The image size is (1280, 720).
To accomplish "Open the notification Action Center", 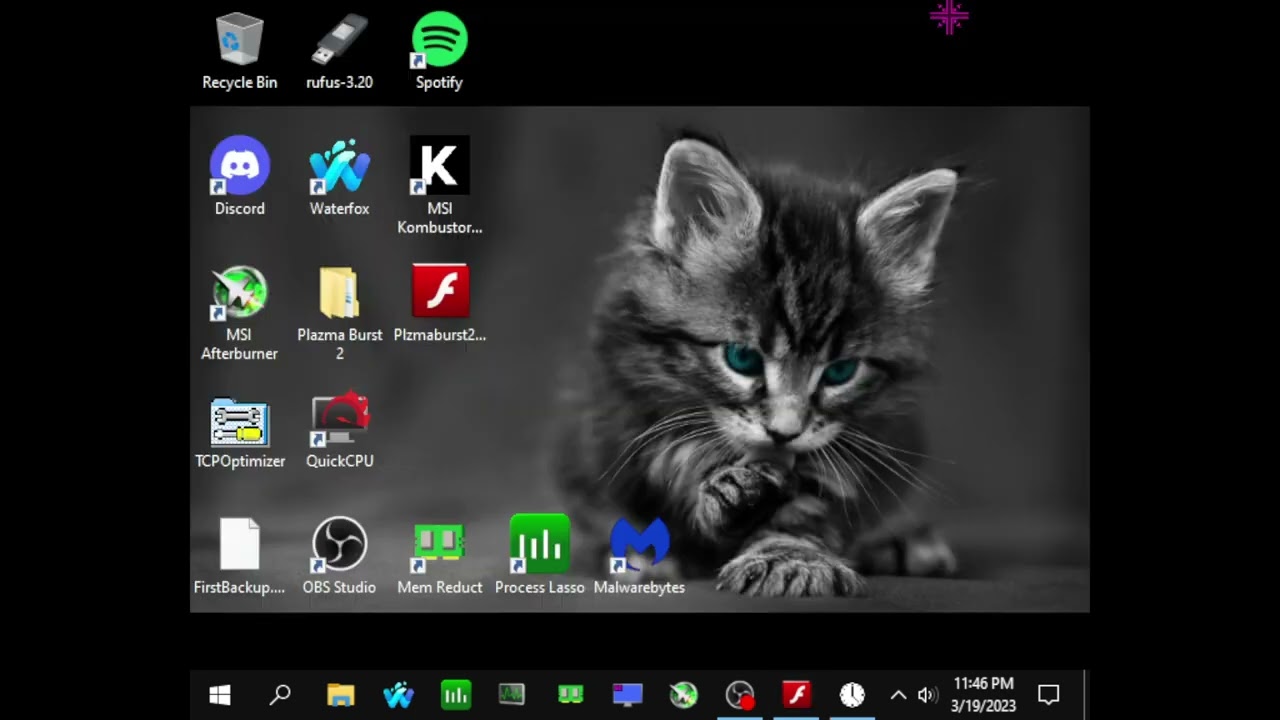I will click(x=1048, y=695).
